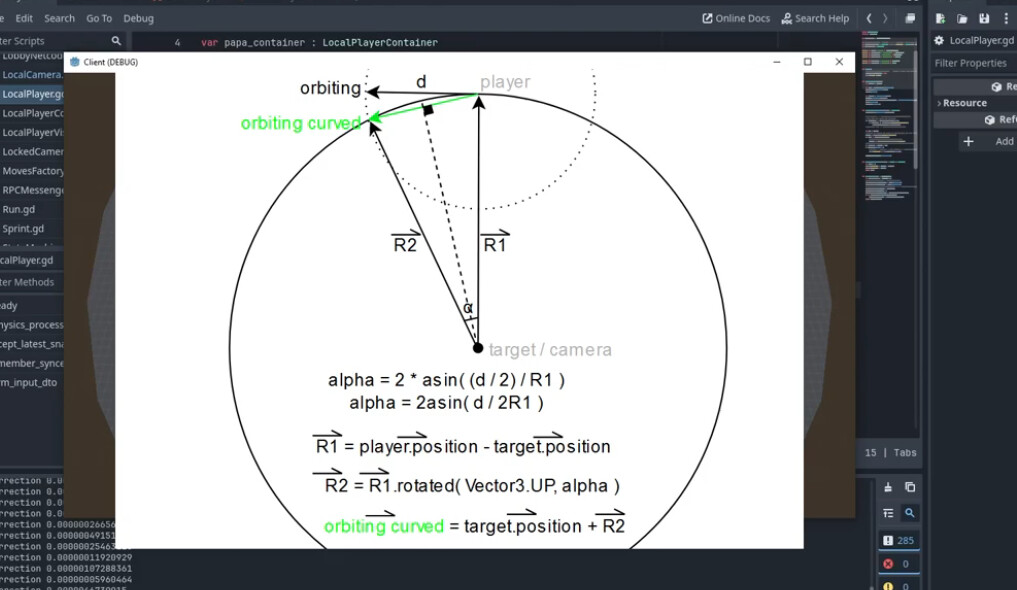The image size is (1017, 590).
Task: Toggle the output search magnifier button
Action: [x=910, y=513]
